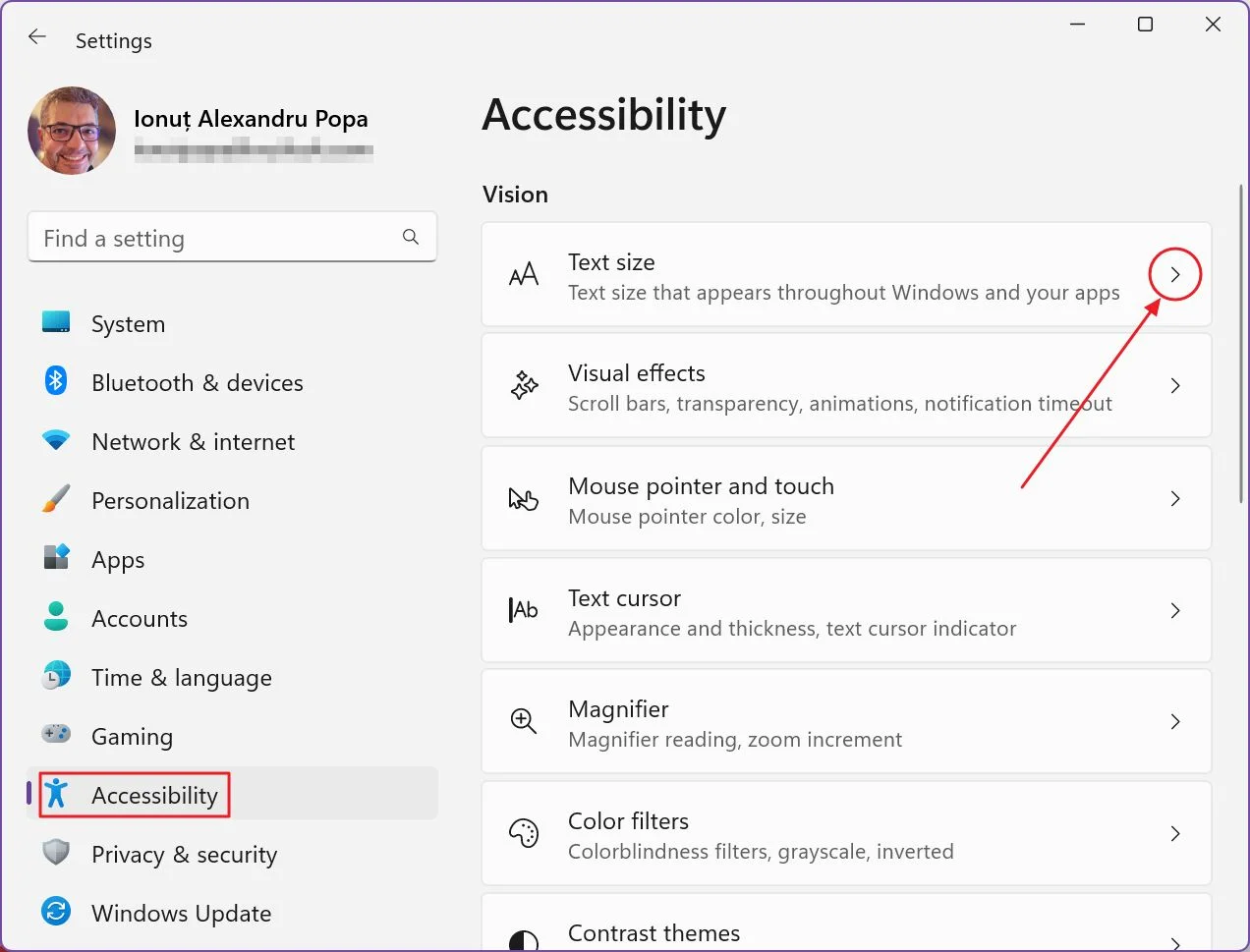1250x952 pixels.
Task: Click the System monitor icon
Action: (56, 322)
